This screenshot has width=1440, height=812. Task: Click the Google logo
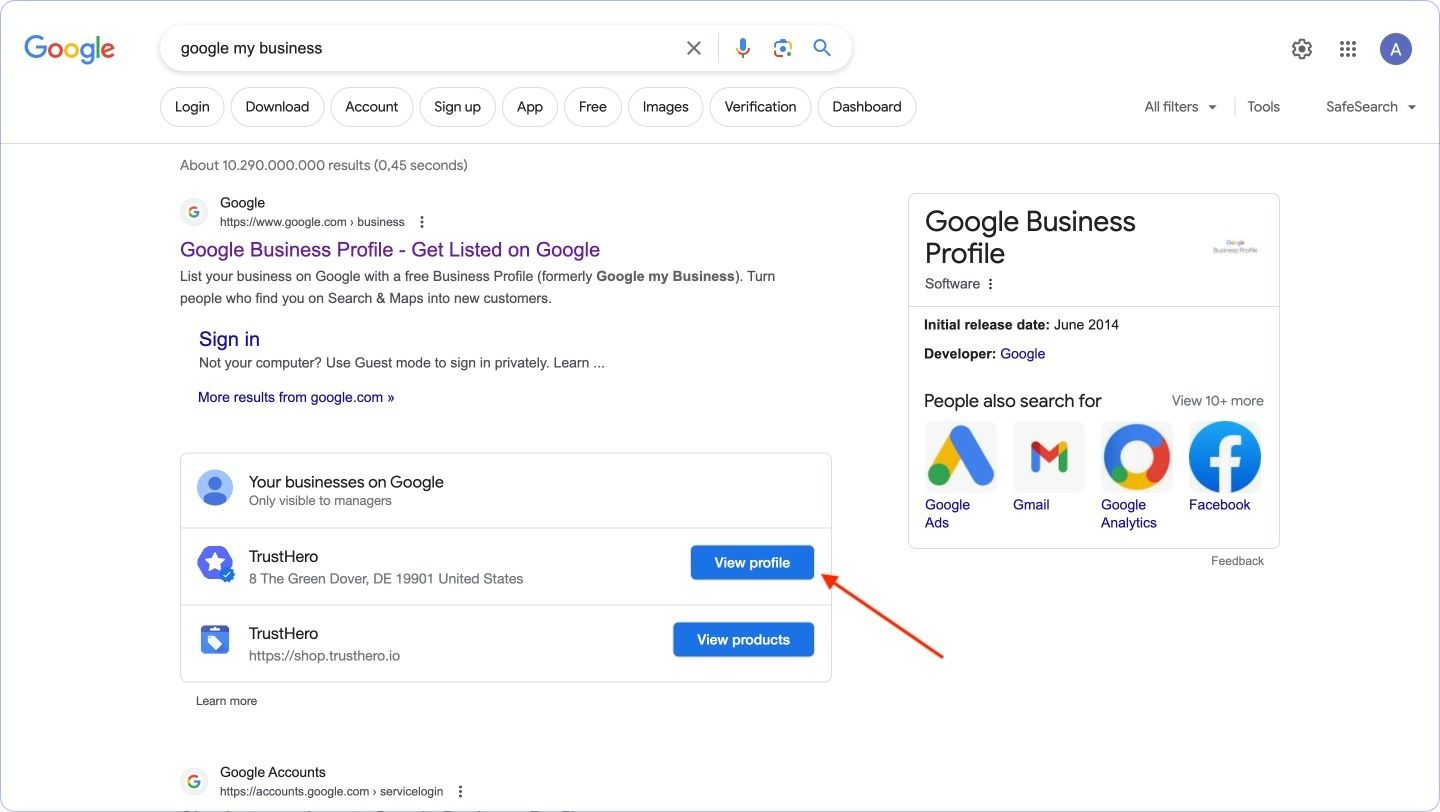[70, 49]
